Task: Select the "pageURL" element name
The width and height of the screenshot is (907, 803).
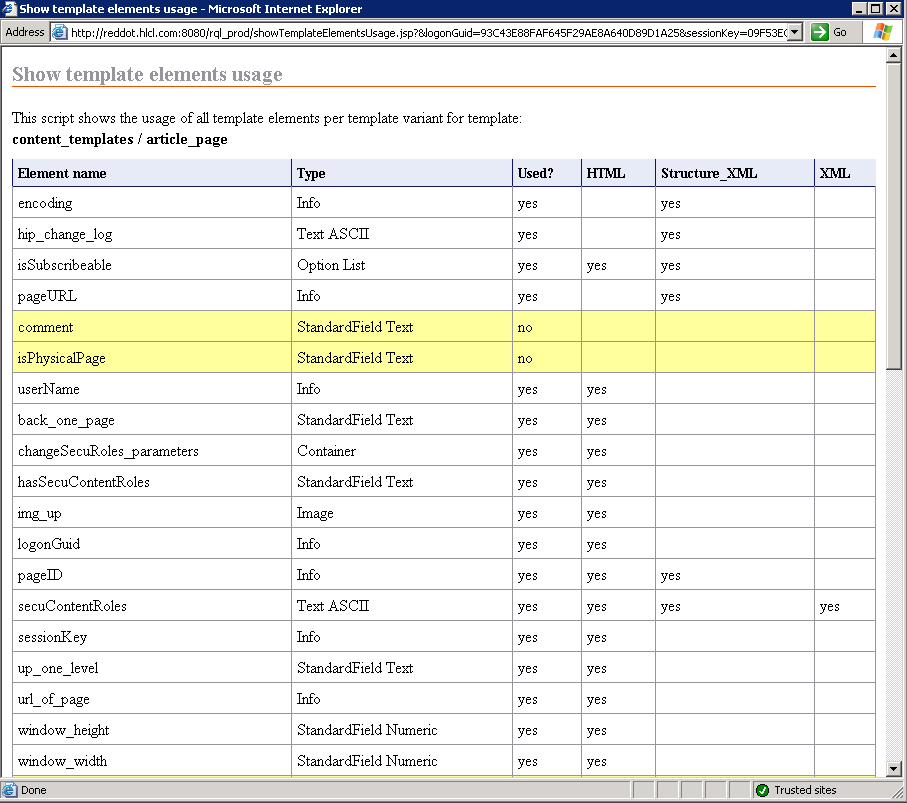Action: point(47,296)
